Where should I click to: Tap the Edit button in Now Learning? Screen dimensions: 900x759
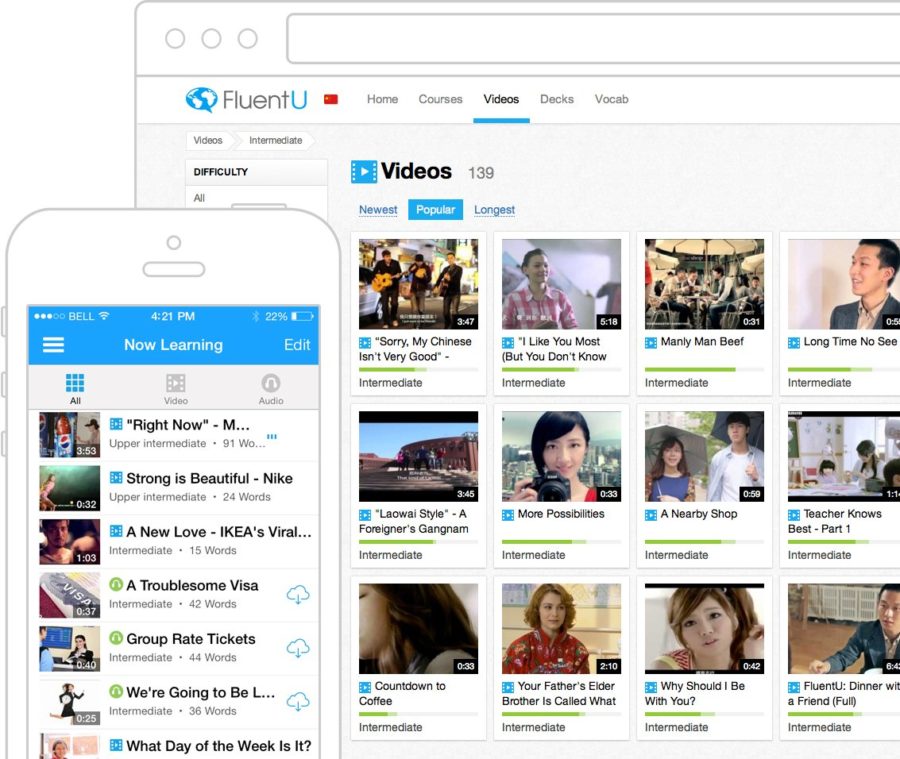tap(296, 344)
